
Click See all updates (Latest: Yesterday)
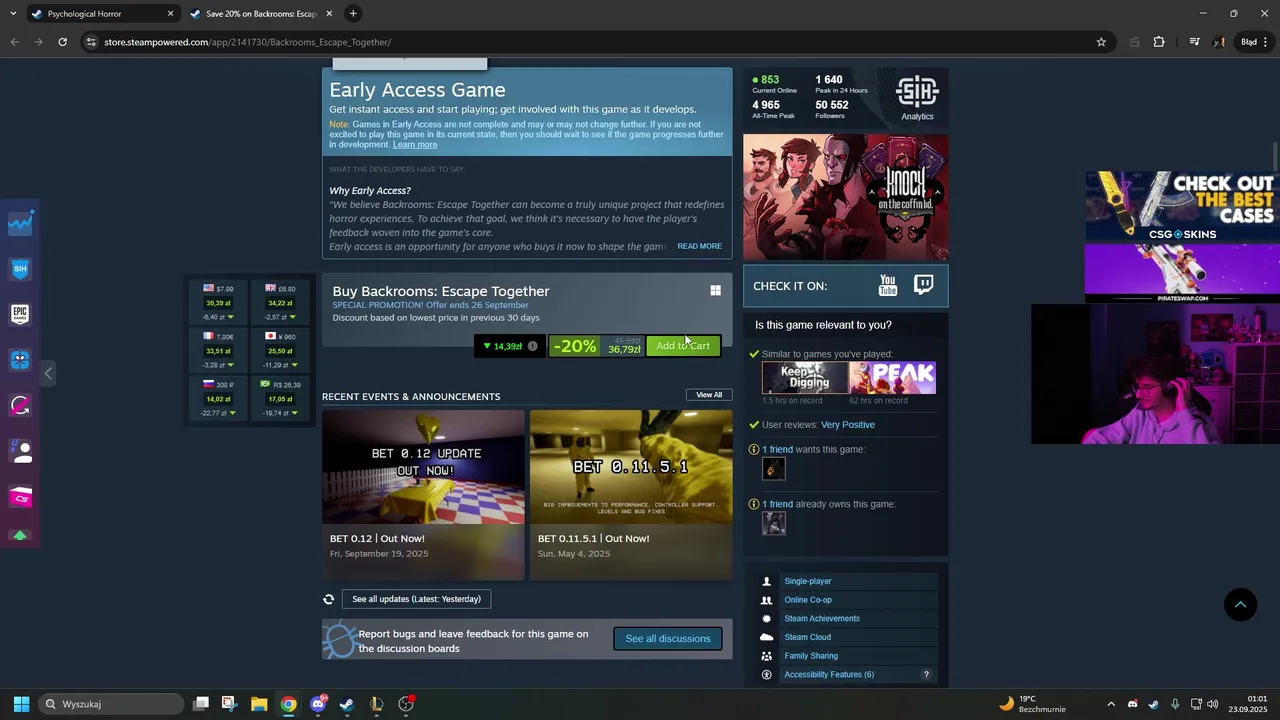416,599
